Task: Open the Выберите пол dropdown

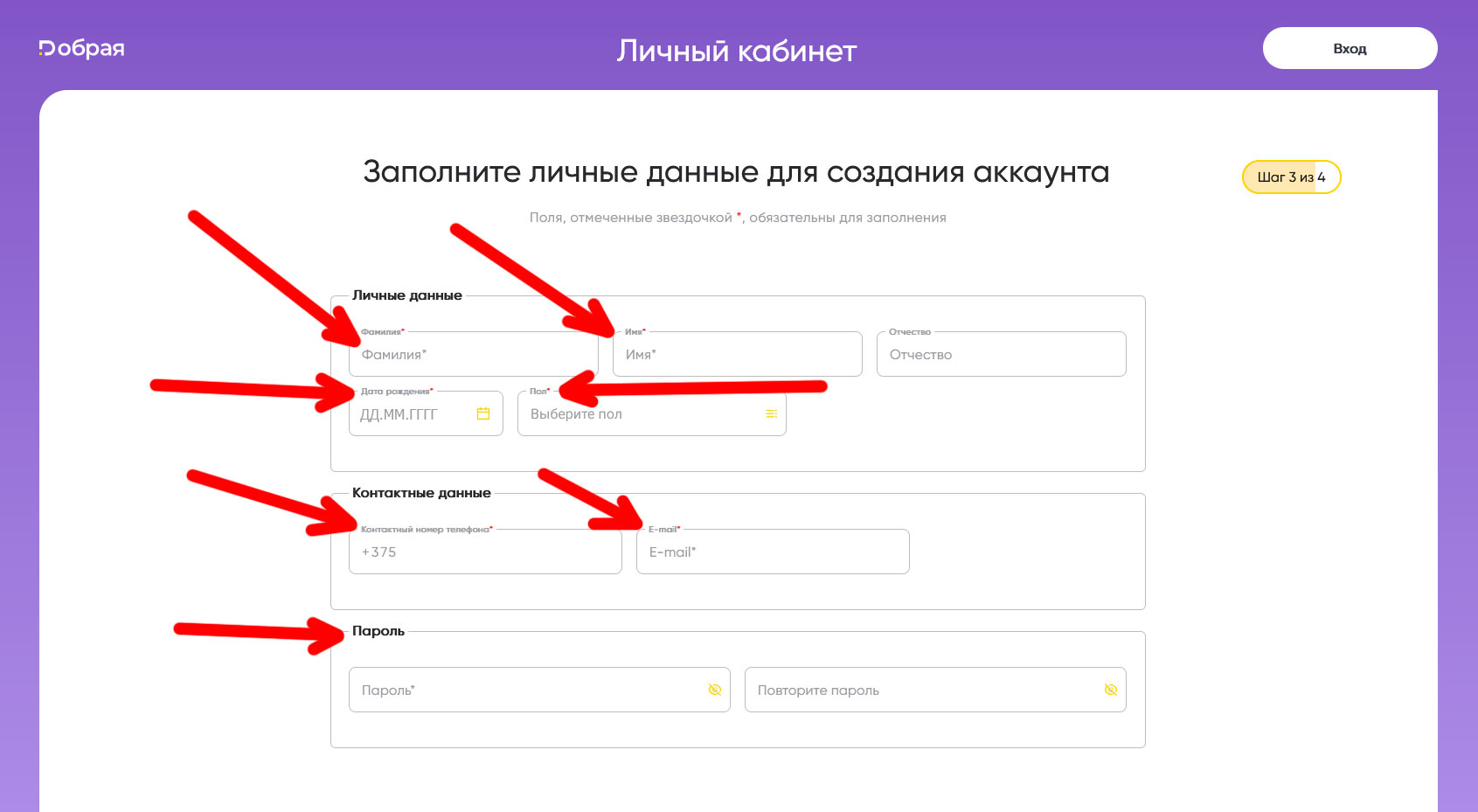Action: coord(651,413)
